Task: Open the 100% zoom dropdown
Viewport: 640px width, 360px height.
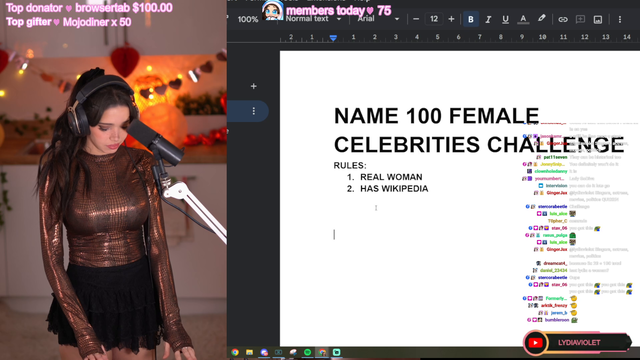Action: [248, 19]
